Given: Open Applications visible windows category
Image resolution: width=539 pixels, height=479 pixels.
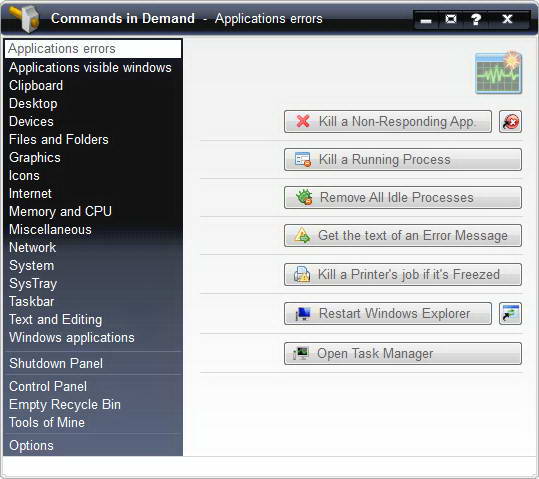Looking at the screenshot, I should (x=93, y=67).
